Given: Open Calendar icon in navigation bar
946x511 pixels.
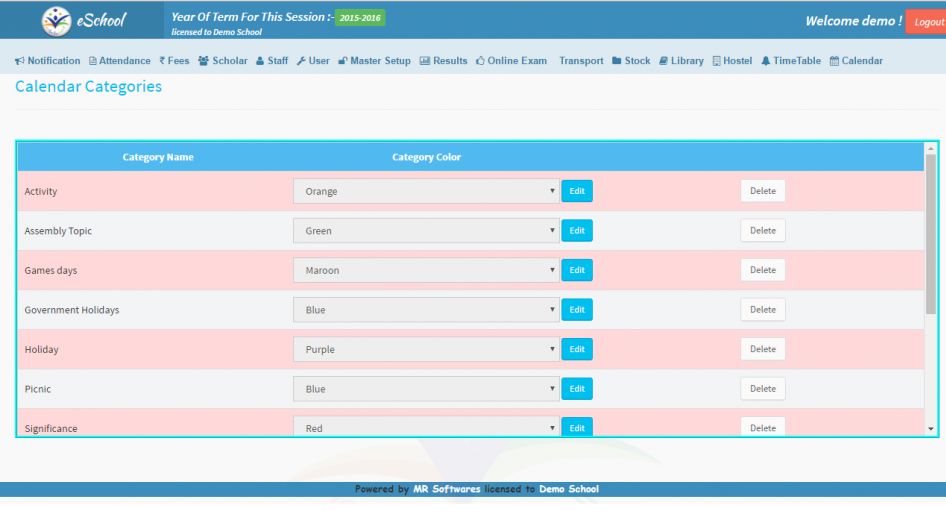Looking at the screenshot, I should 834,61.
